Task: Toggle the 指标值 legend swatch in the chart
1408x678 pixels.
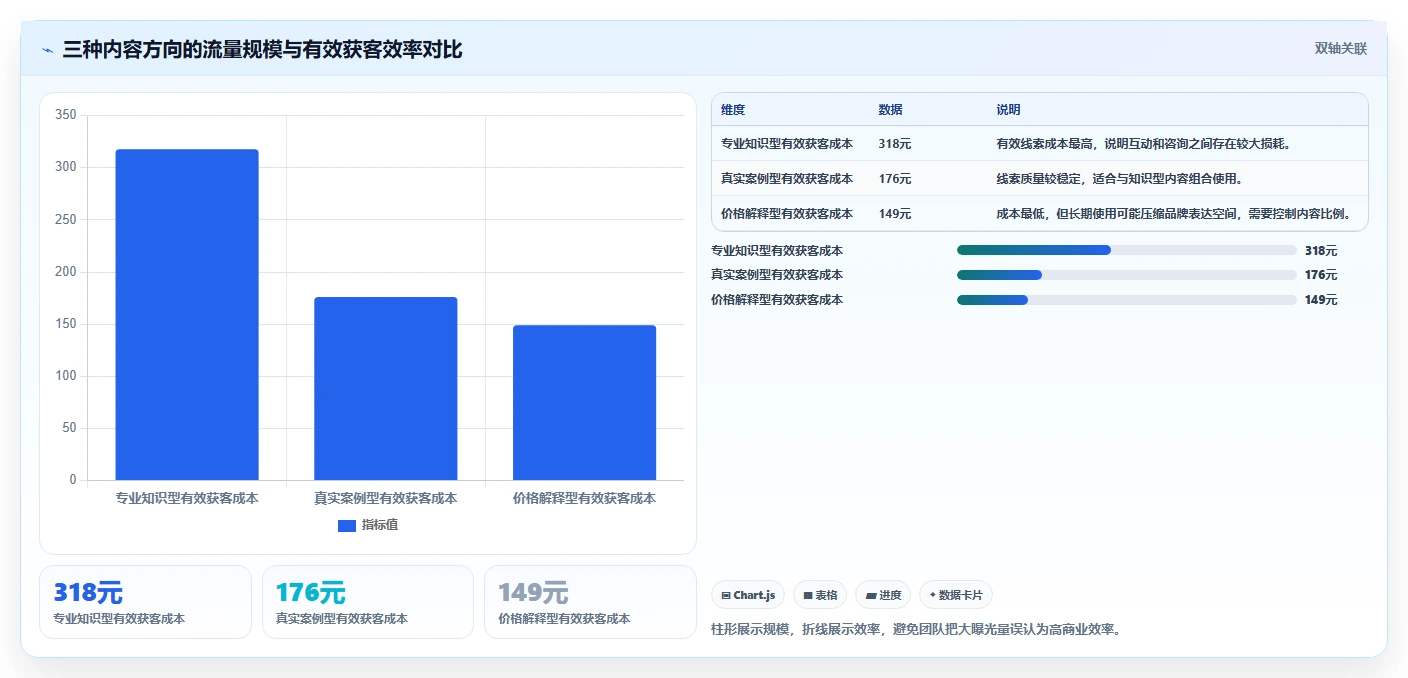Action: (347, 525)
